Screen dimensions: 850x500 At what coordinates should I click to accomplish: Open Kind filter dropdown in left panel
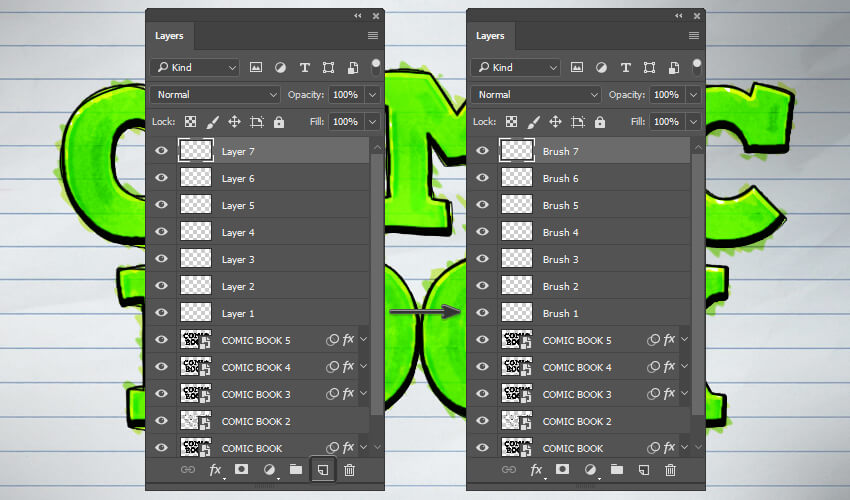click(x=195, y=67)
